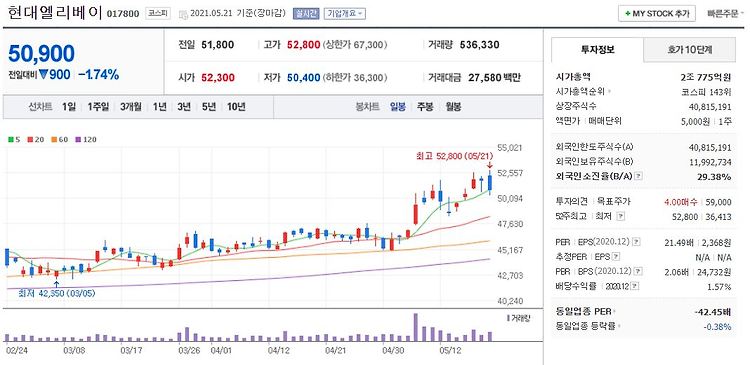The width and height of the screenshot is (750, 365).
Task: Select the 10년 line chart period
Action: click(x=236, y=107)
